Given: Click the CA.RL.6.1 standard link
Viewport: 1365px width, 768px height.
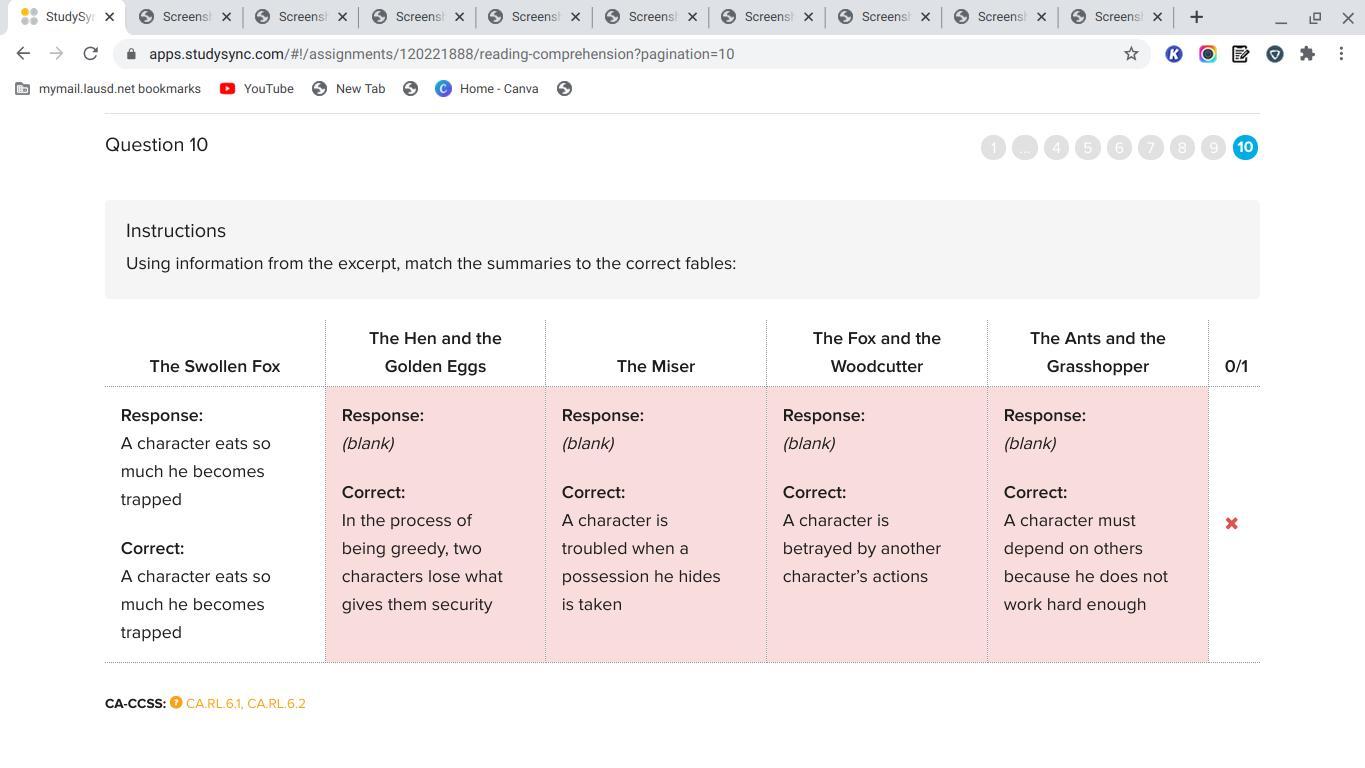Looking at the screenshot, I should click(213, 704).
